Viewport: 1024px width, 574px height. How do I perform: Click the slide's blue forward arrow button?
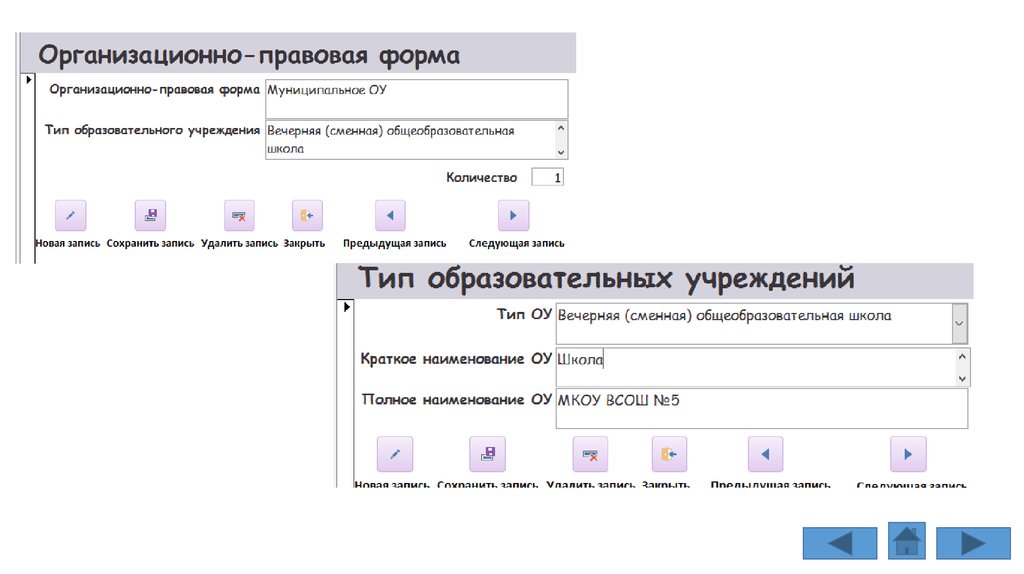coord(973,542)
